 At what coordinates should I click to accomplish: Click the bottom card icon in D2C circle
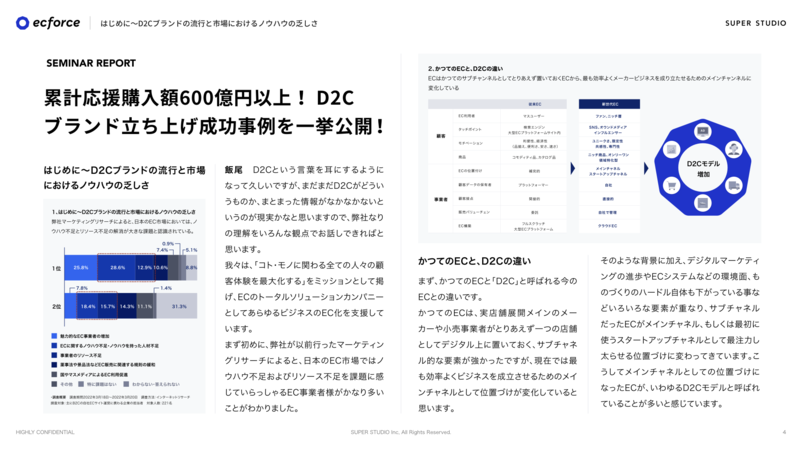pyautogui.click(x=703, y=203)
